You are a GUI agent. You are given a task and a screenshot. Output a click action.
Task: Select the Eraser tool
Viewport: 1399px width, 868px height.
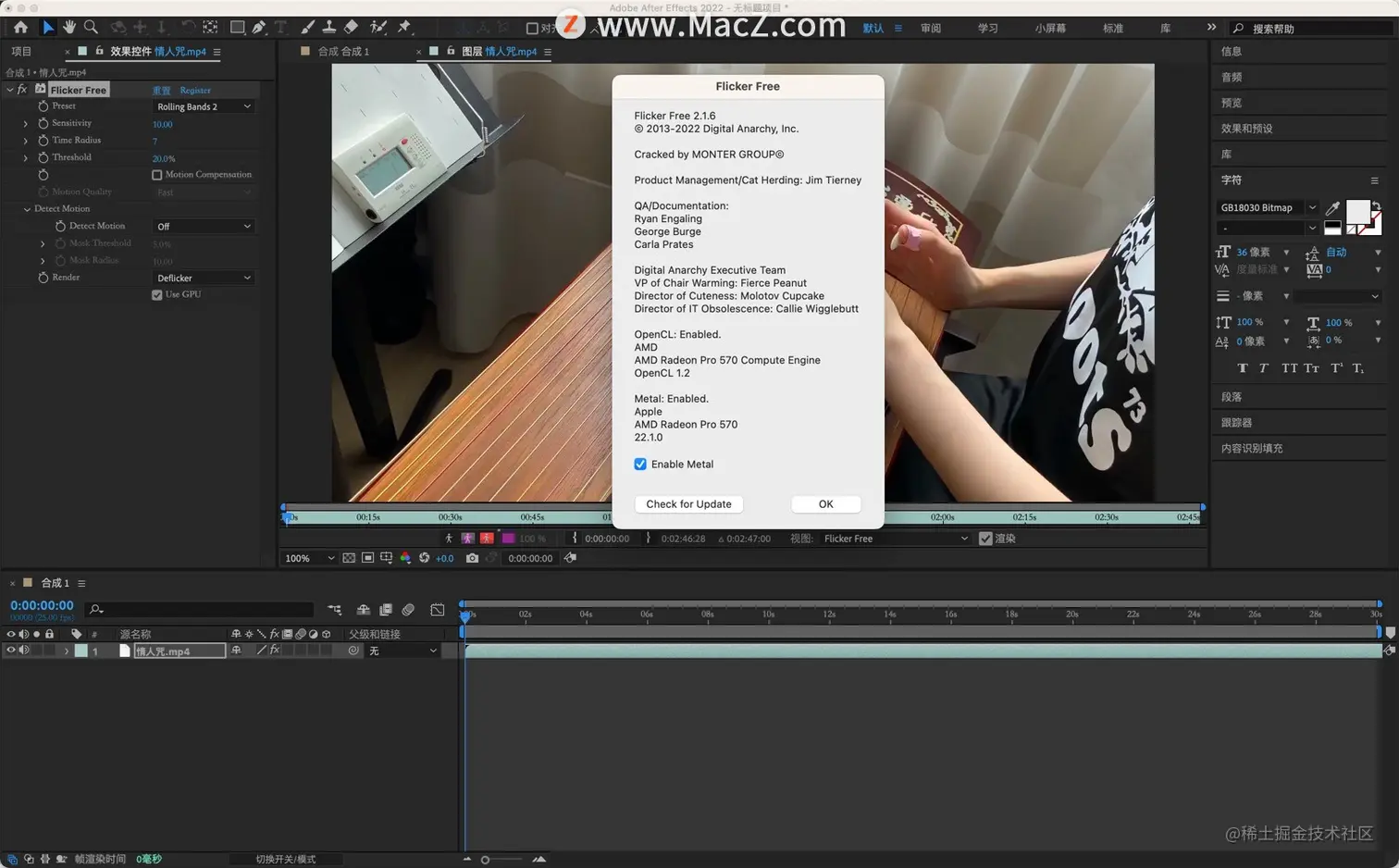pyautogui.click(x=351, y=28)
